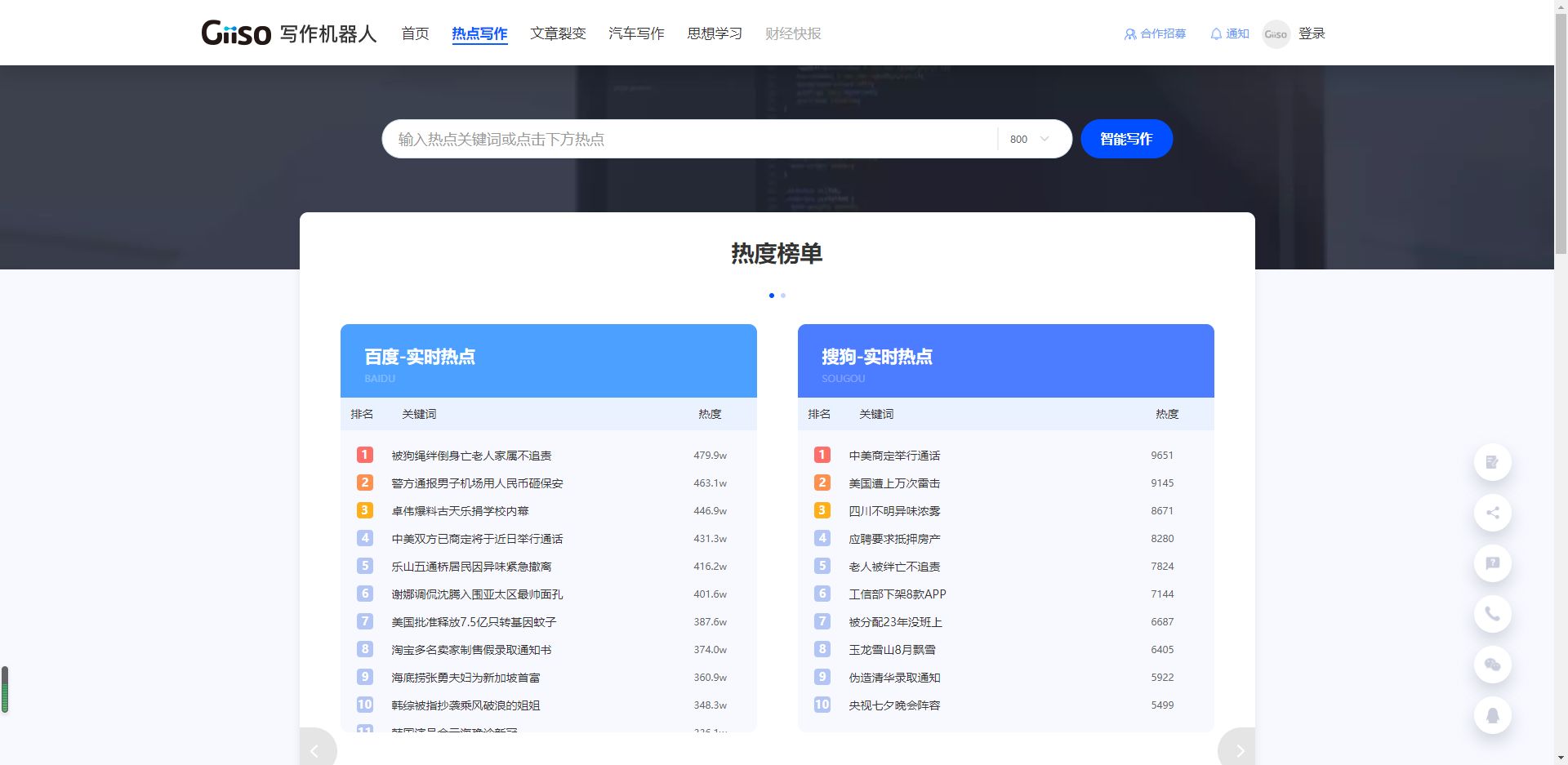1568x765 pixels.
Task: Click the 智能写作 button
Action: pyautogui.click(x=1126, y=139)
